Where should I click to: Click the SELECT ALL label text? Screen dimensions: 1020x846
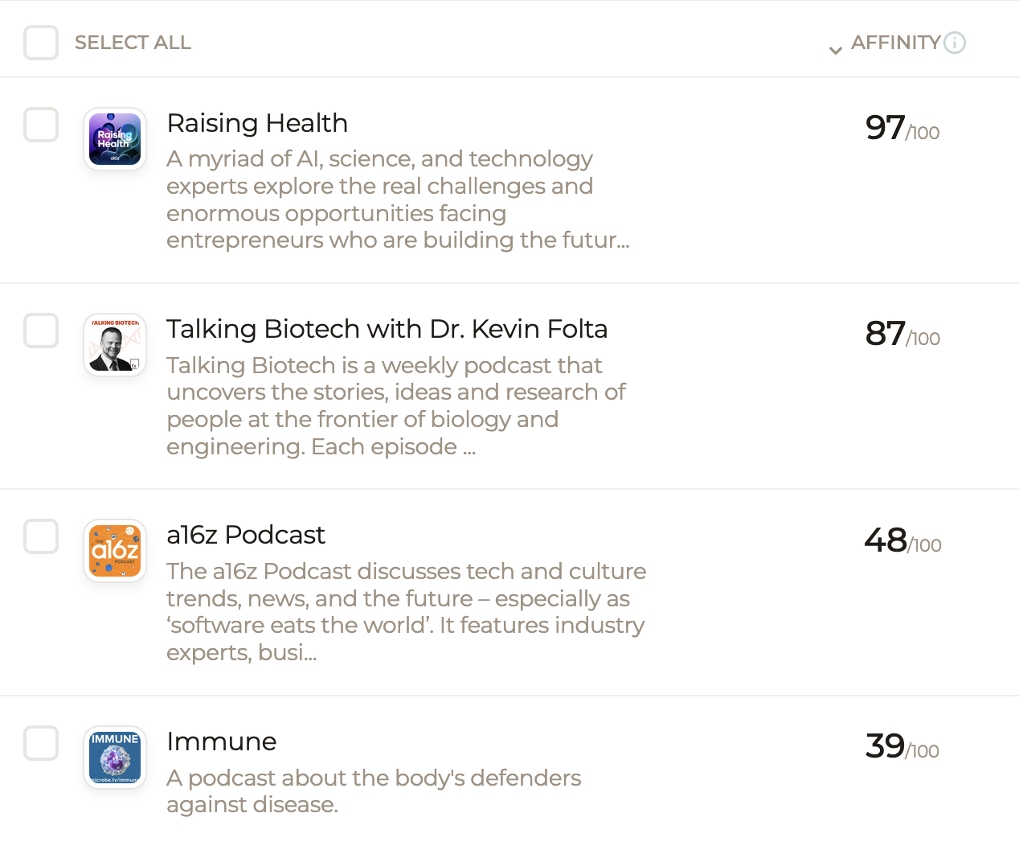click(133, 42)
